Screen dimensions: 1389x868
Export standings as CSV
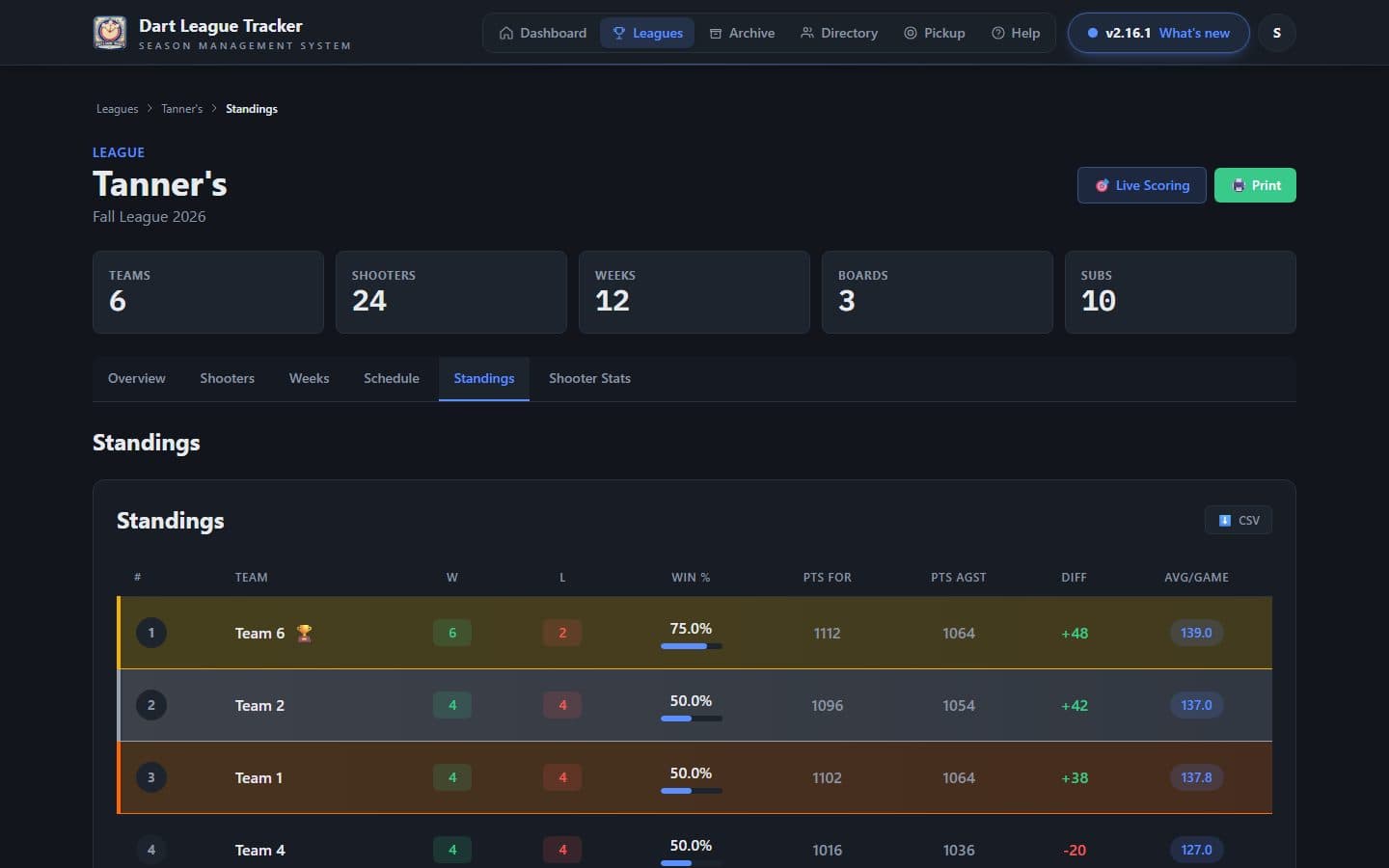point(1239,520)
